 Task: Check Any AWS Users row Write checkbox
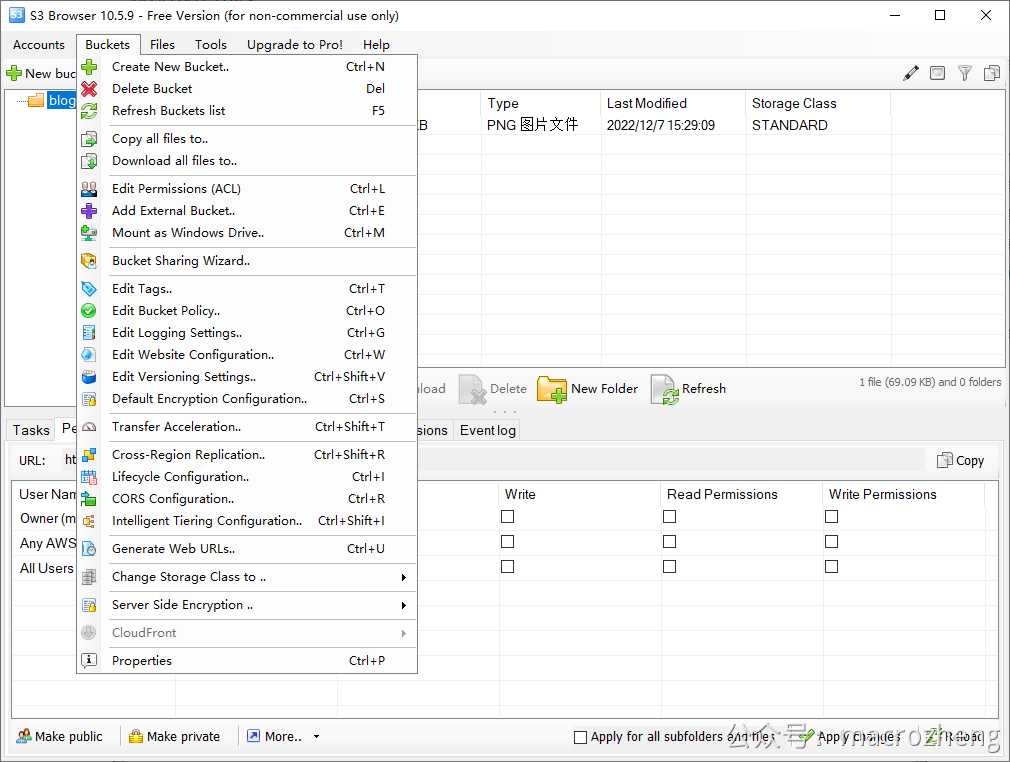[508, 542]
